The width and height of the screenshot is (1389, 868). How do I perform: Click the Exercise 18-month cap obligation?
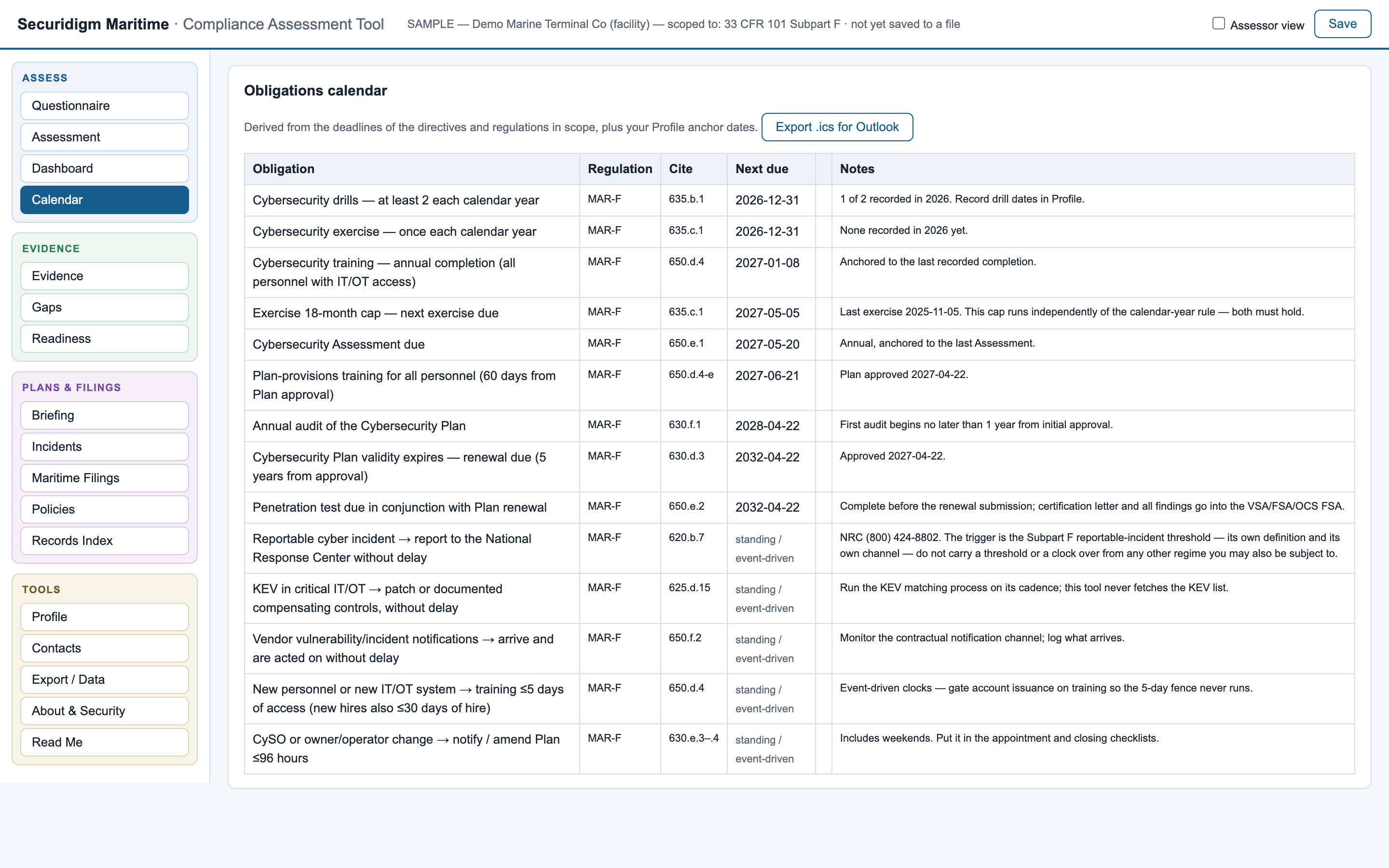375,313
